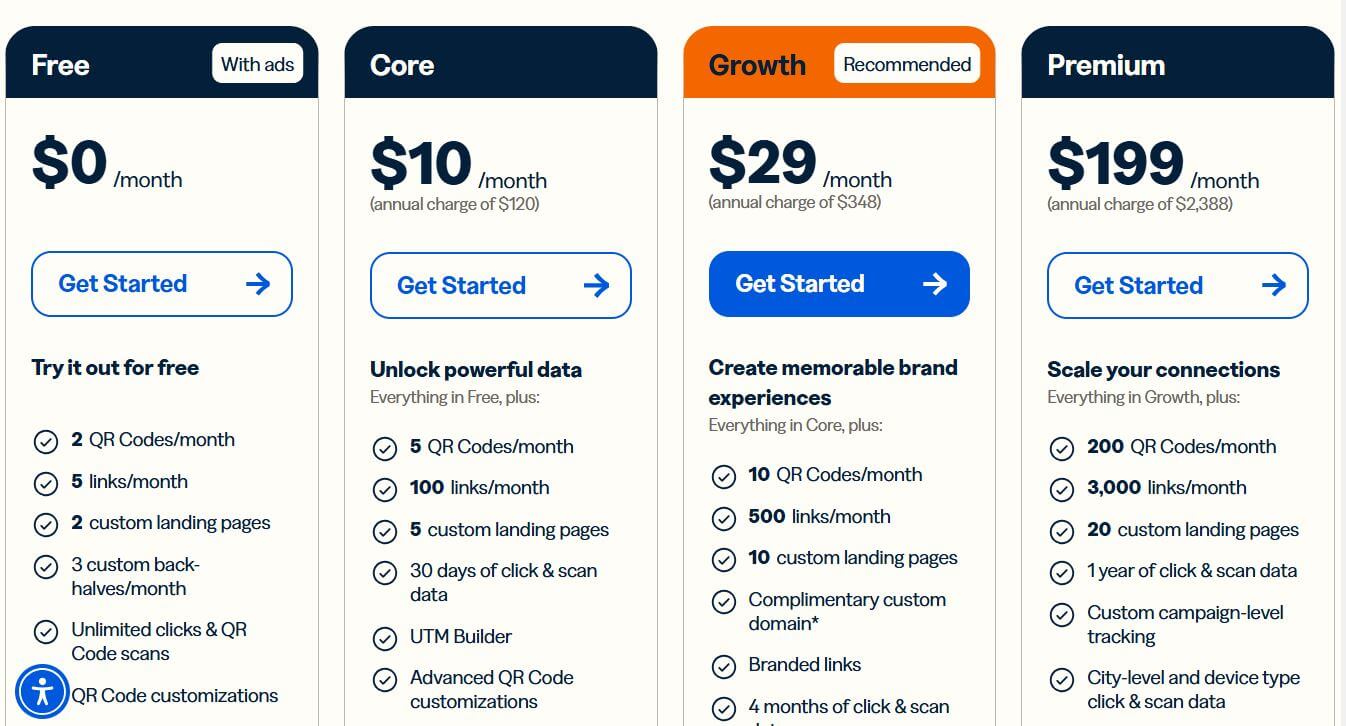Click checkmark next to 3,000 links/month
Image resolution: width=1346 pixels, height=726 pixels.
click(x=1062, y=489)
